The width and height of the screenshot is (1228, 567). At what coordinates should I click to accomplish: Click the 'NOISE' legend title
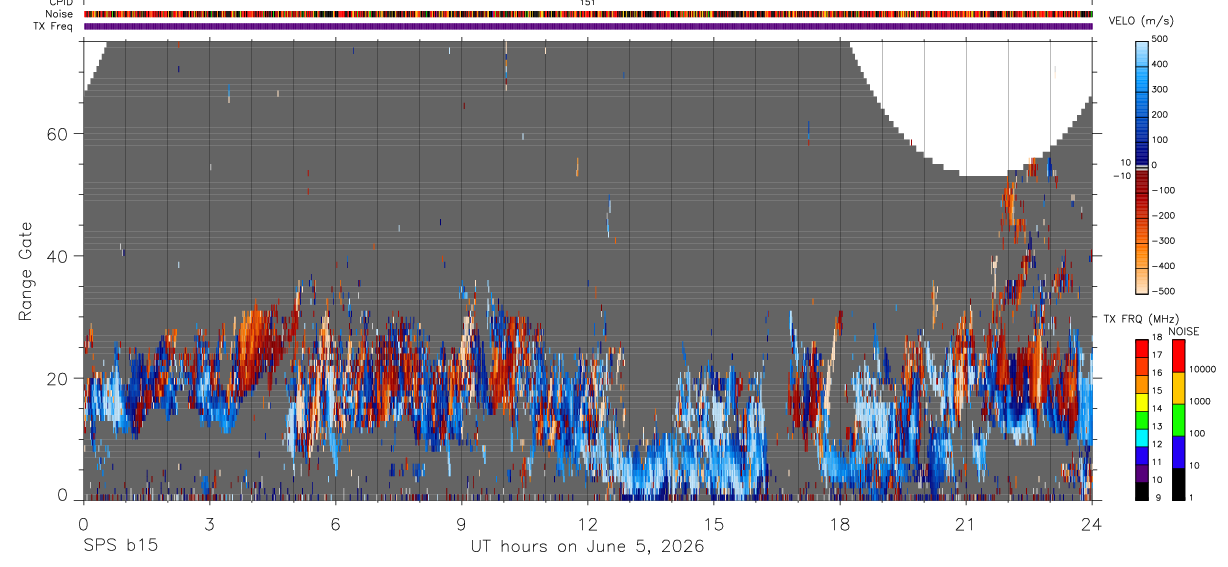tap(1183, 331)
